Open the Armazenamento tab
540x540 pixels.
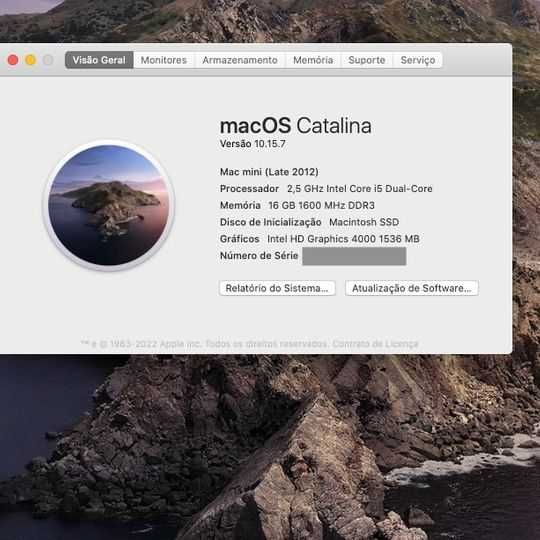pyautogui.click(x=240, y=60)
